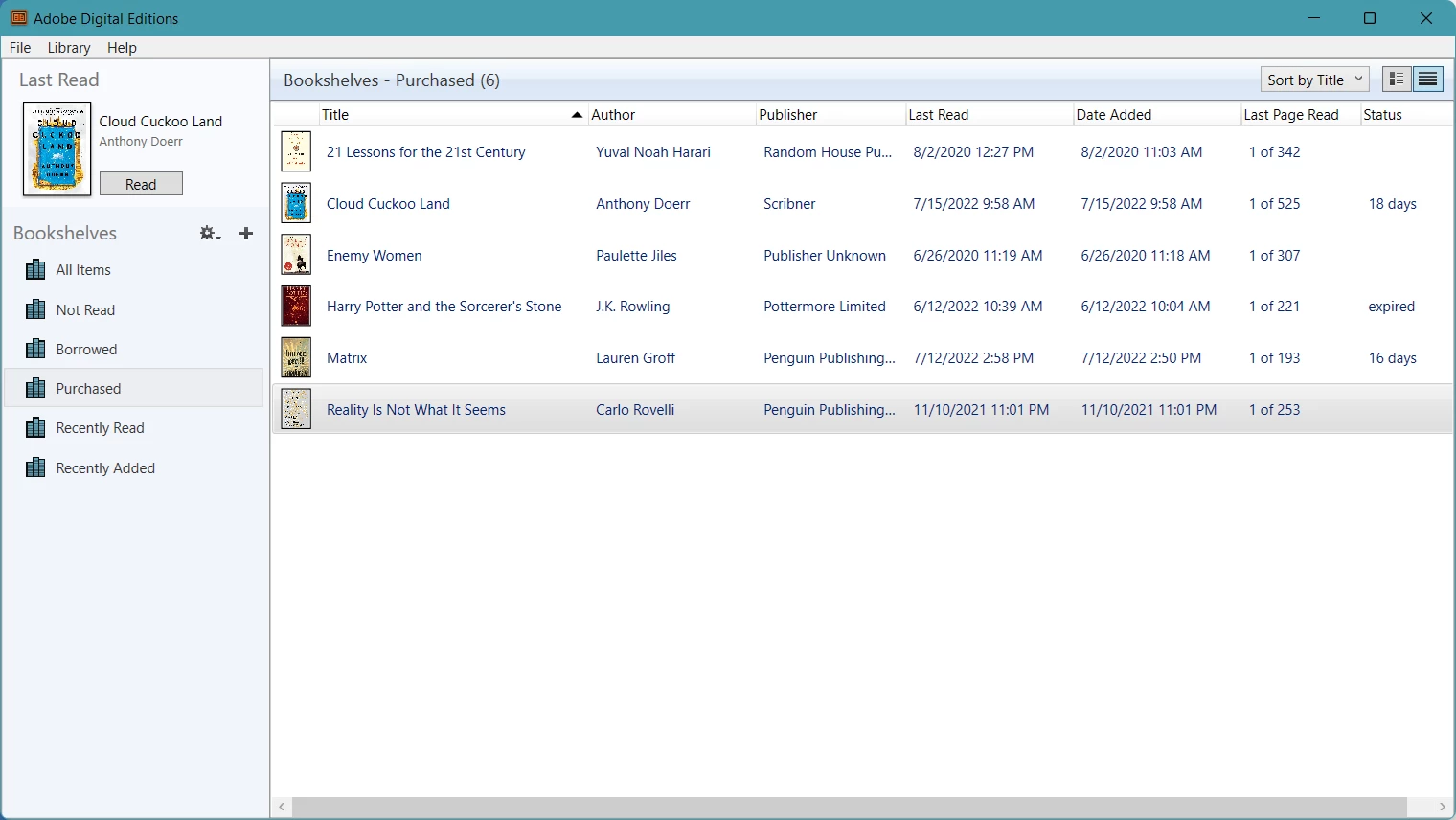Select Cloud Cuckoo Land row cover thumbnail
Screen dimensions: 1456x820
tap(296, 203)
